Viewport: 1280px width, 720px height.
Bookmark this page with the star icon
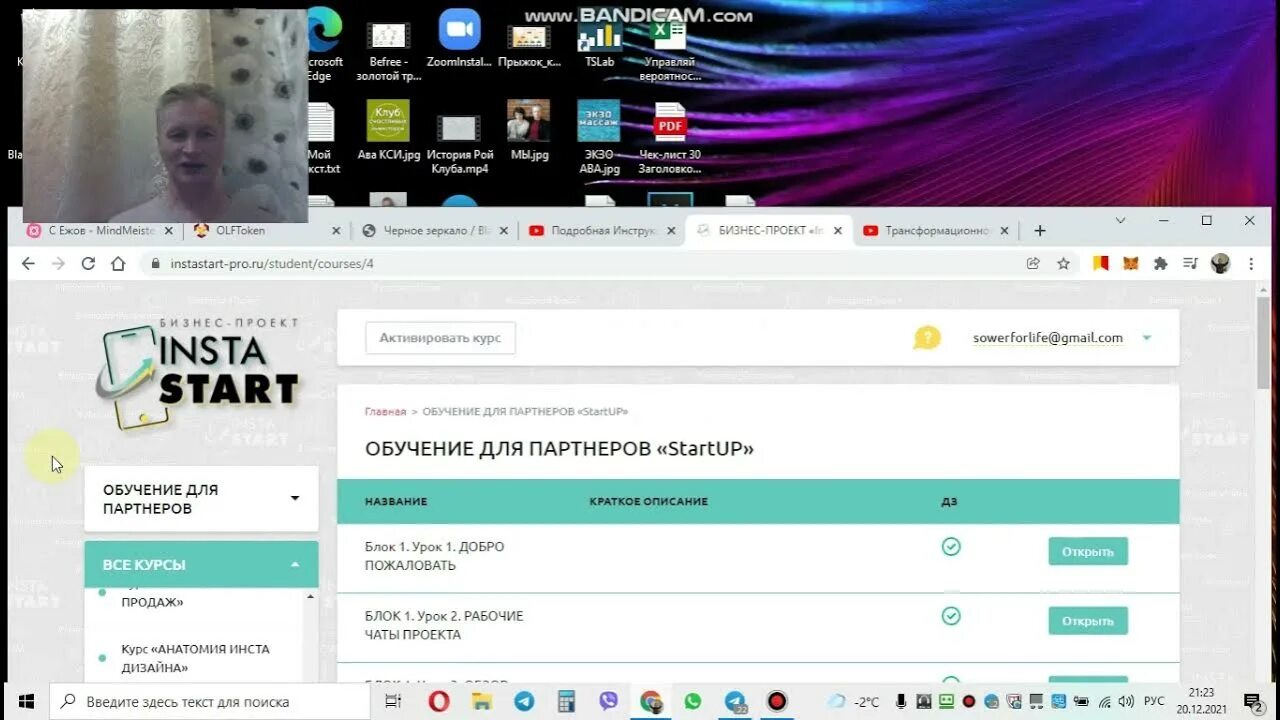(1063, 263)
